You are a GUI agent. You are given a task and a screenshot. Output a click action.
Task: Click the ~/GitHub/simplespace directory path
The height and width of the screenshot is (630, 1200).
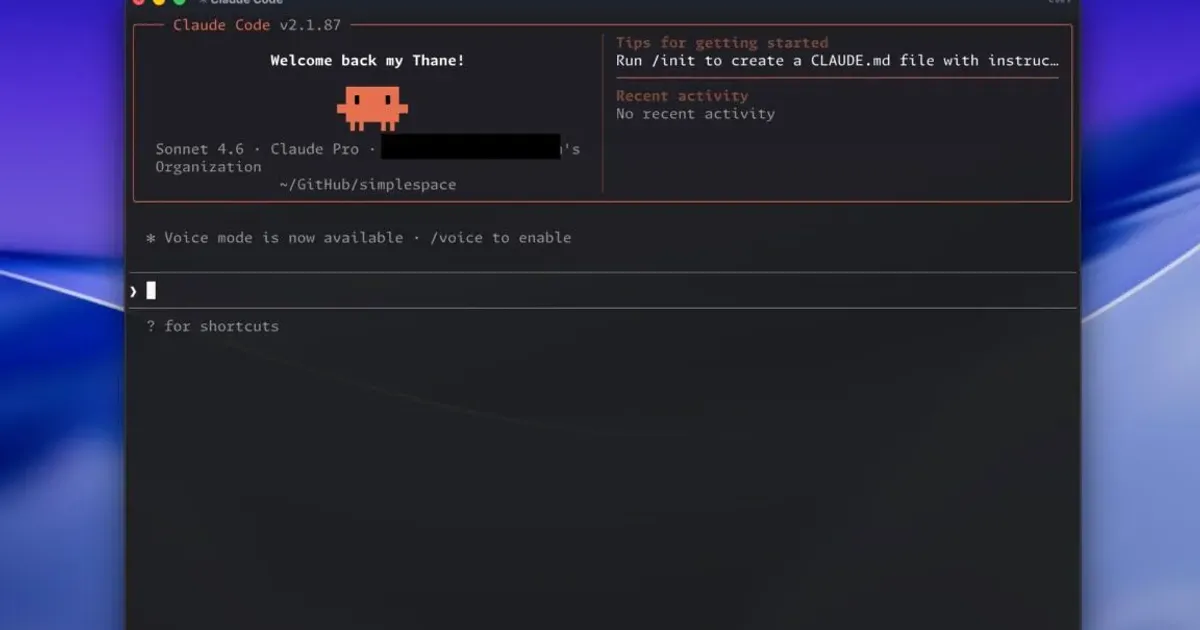click(x=368, y=185)
